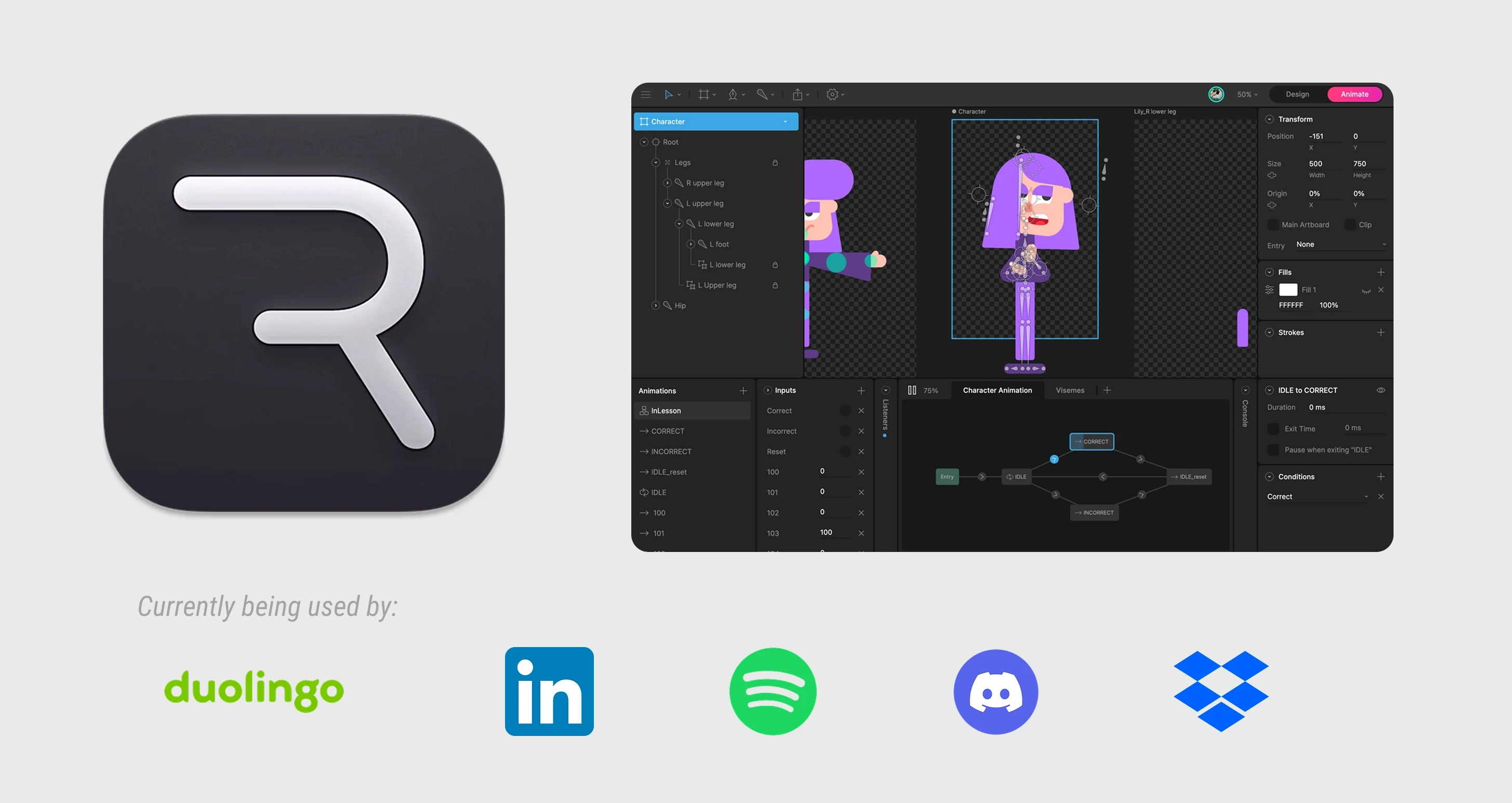The image size is (1512, 803).
Task: Select the Pen tool icon
Action: point(733,95)
